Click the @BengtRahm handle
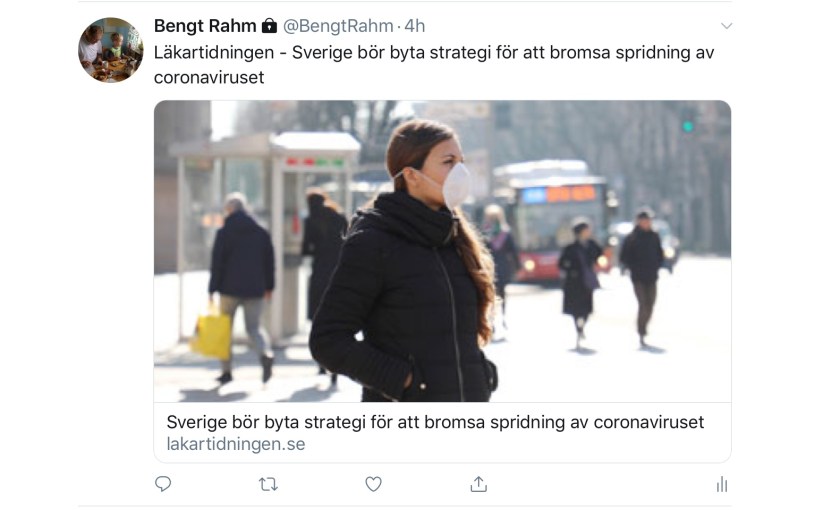840x510 pixels. tap(338, 26)
